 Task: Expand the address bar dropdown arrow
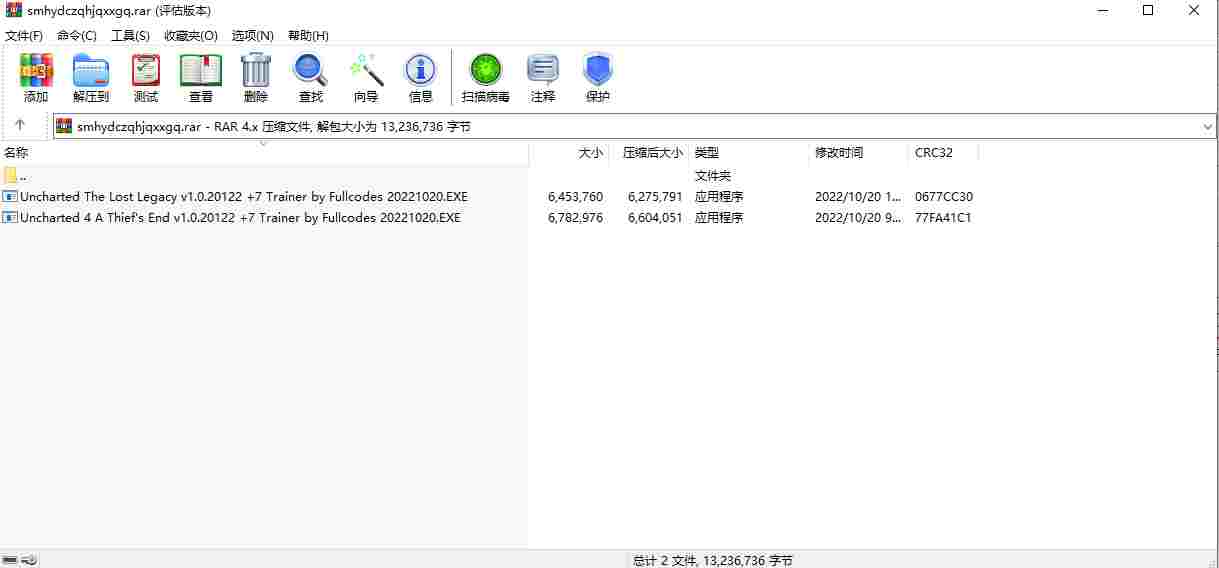pyautogui.click(x=1208, y=127)
